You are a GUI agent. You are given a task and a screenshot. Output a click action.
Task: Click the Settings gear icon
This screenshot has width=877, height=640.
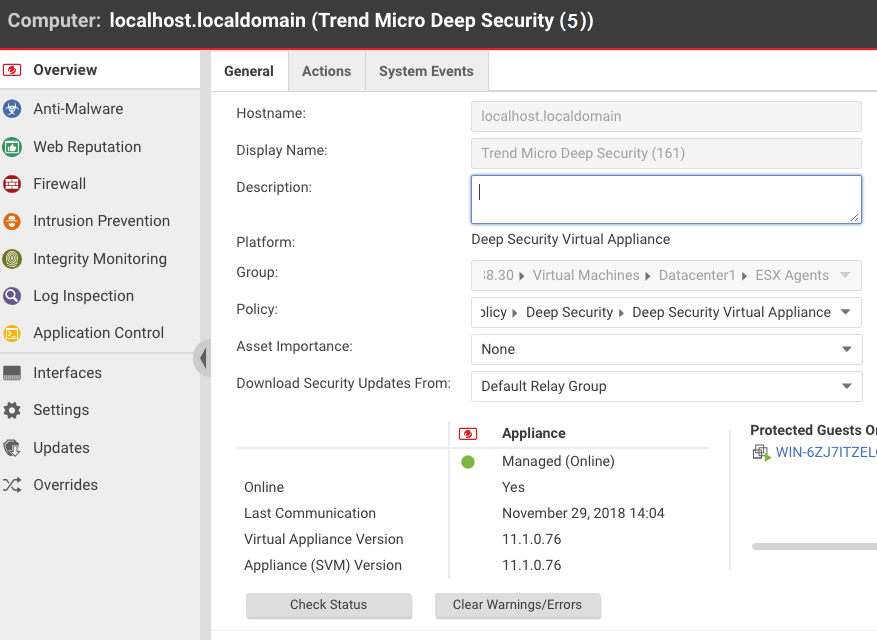pos(12,410)
